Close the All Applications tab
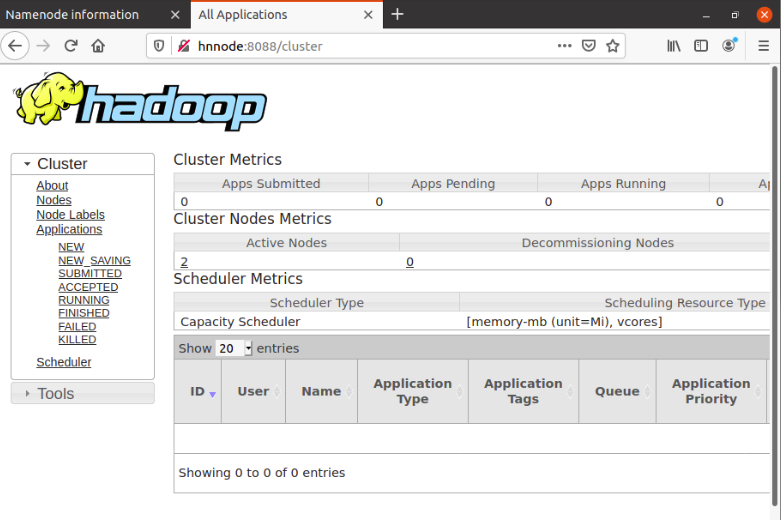The image size is (781, 520). [369, 14]
